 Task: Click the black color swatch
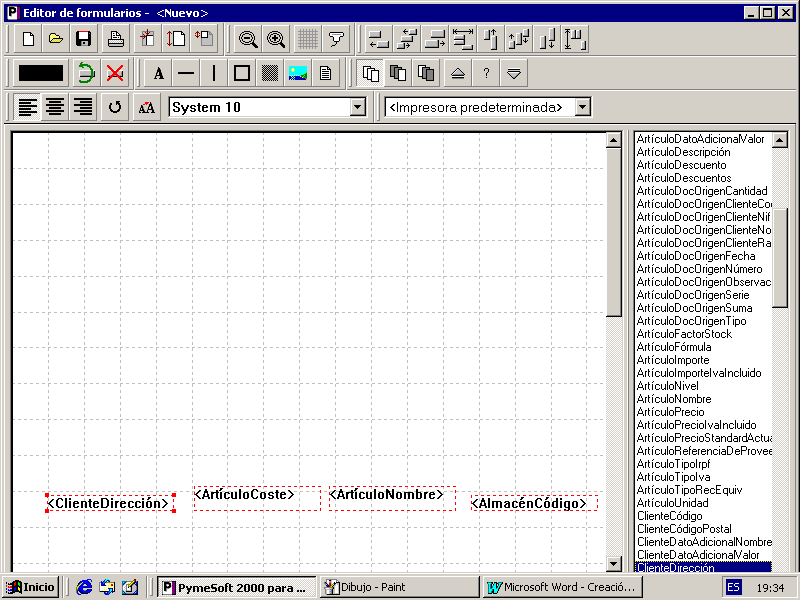tap(41, 73)
